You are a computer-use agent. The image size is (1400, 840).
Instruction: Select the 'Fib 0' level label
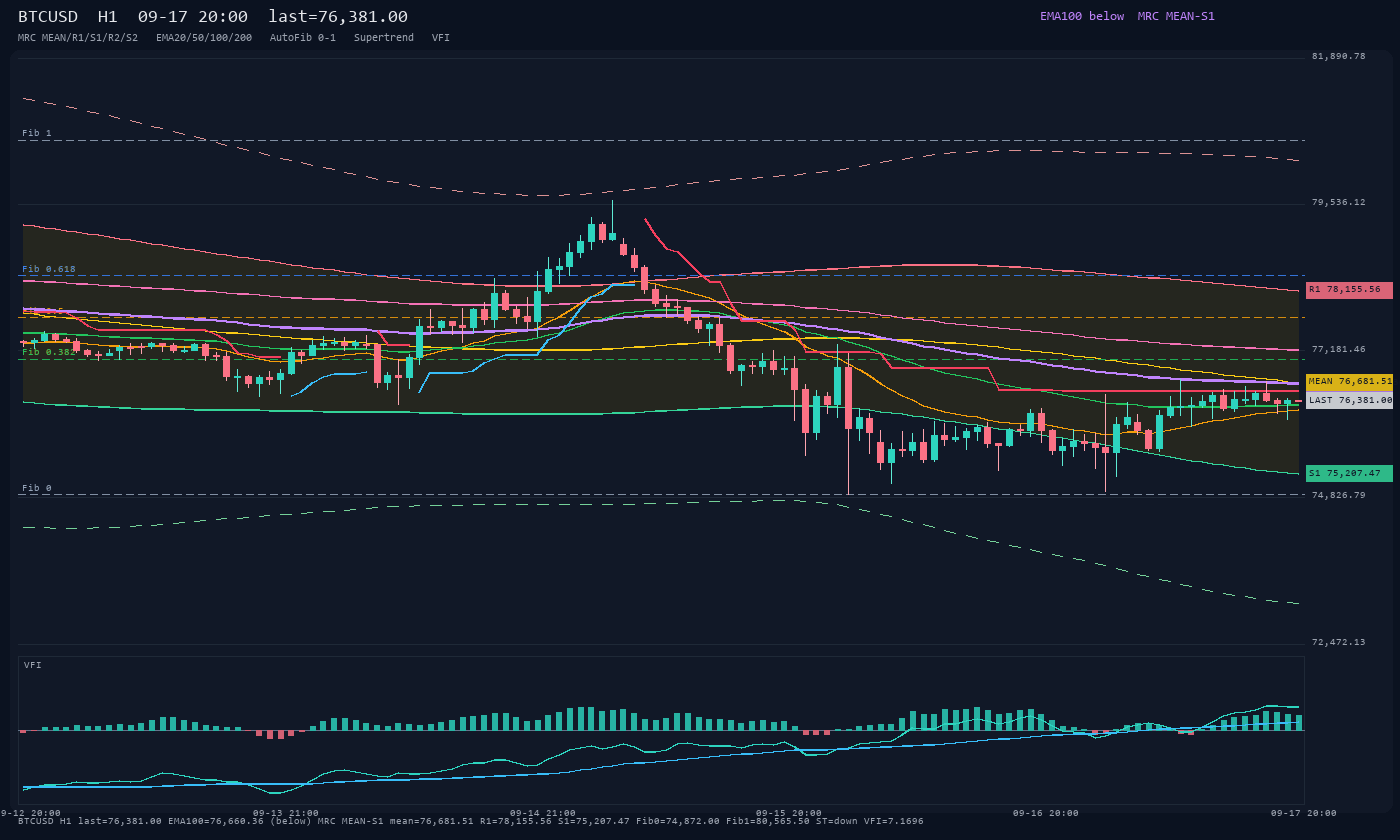pos(37,488)
